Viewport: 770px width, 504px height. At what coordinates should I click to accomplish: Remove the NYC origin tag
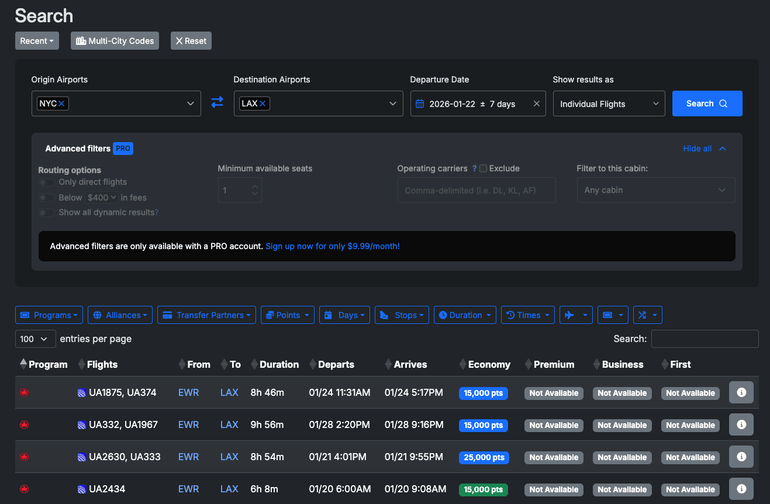62,103
